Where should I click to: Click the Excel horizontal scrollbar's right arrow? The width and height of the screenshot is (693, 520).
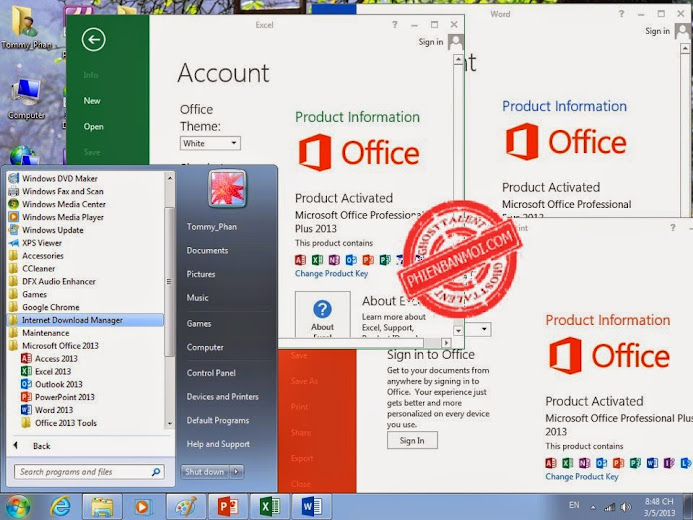pyautogui.click(x=446, y=342)
